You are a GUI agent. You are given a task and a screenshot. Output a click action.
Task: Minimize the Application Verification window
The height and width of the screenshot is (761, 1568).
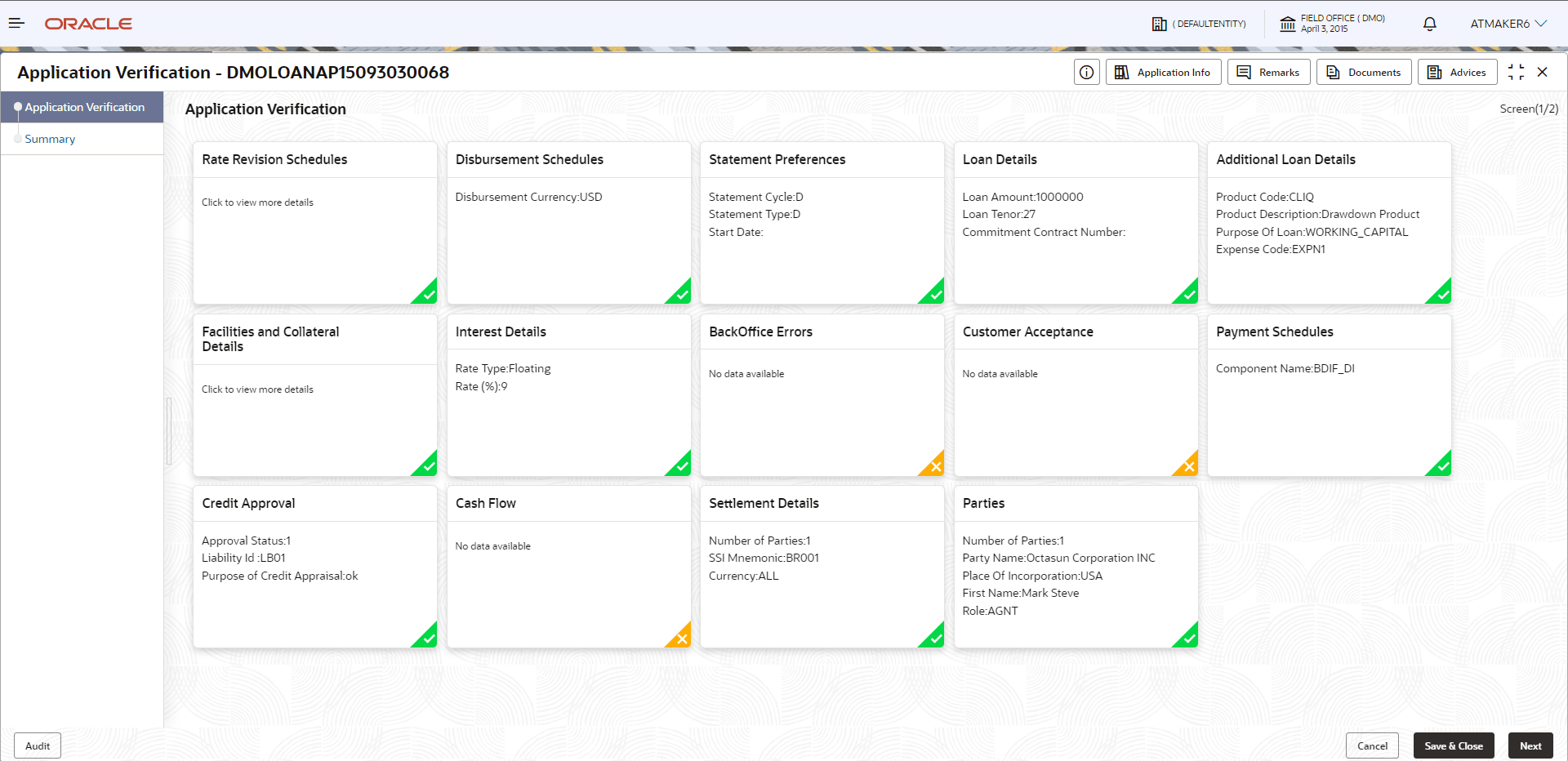(1516, 72)
